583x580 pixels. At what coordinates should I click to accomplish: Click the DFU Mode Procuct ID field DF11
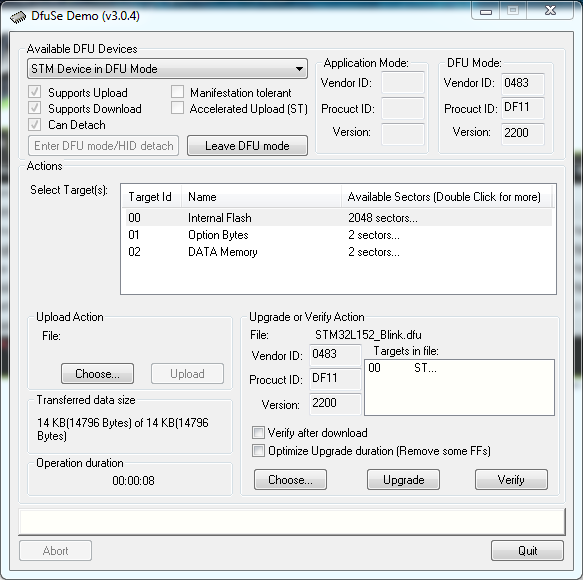click(523, 108)
